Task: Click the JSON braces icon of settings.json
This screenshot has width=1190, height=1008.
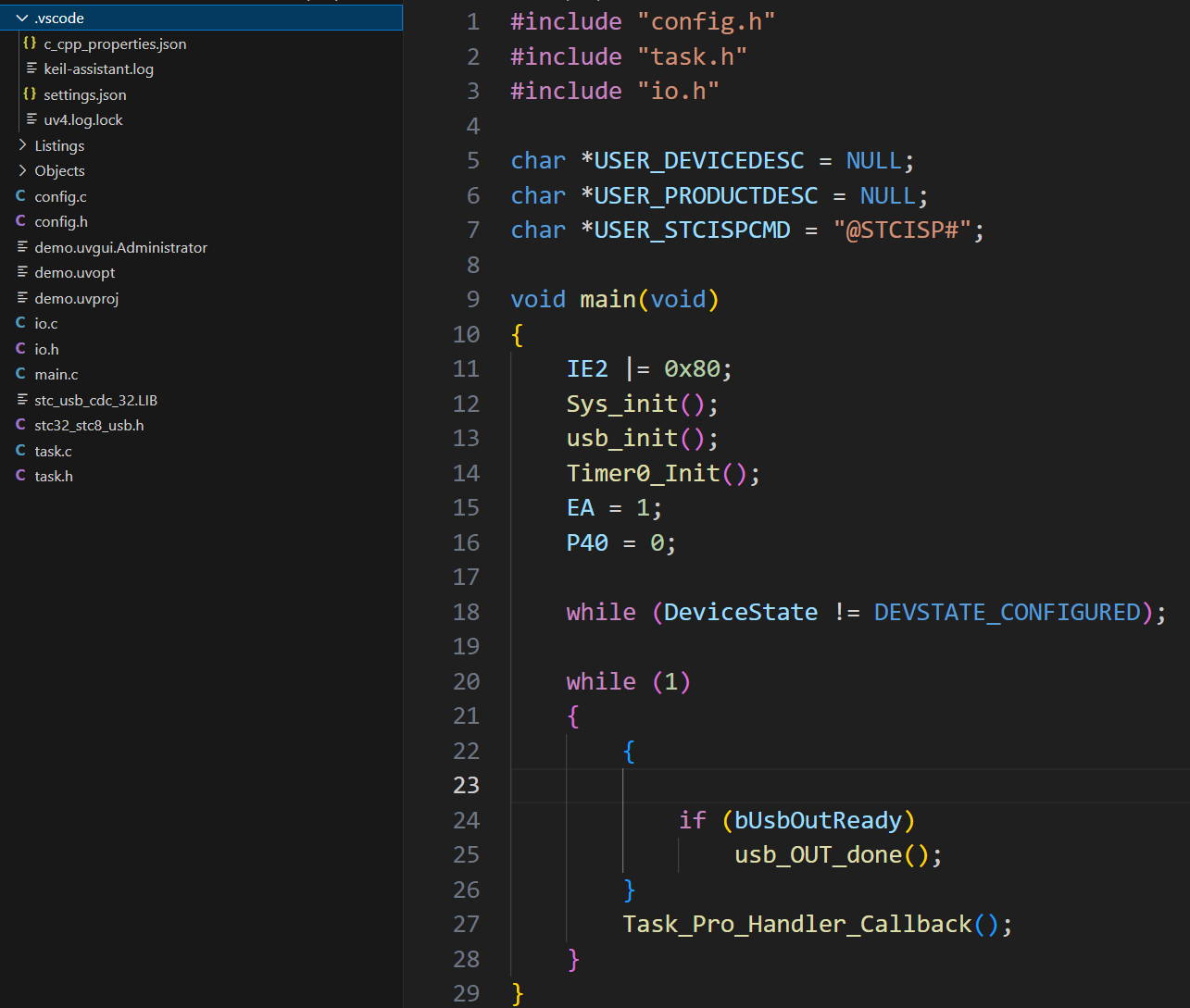Action: click(x=30, y=94)
